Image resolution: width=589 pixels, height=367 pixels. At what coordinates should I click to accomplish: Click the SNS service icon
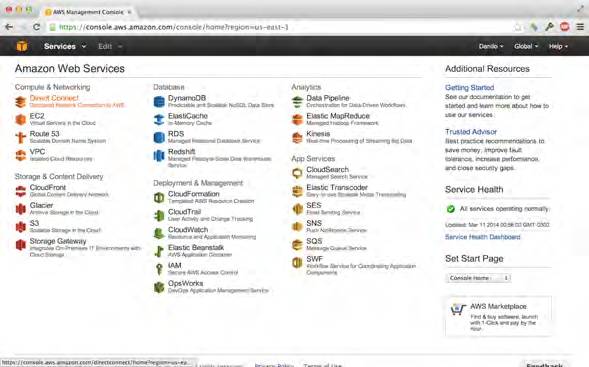[298, 227]
